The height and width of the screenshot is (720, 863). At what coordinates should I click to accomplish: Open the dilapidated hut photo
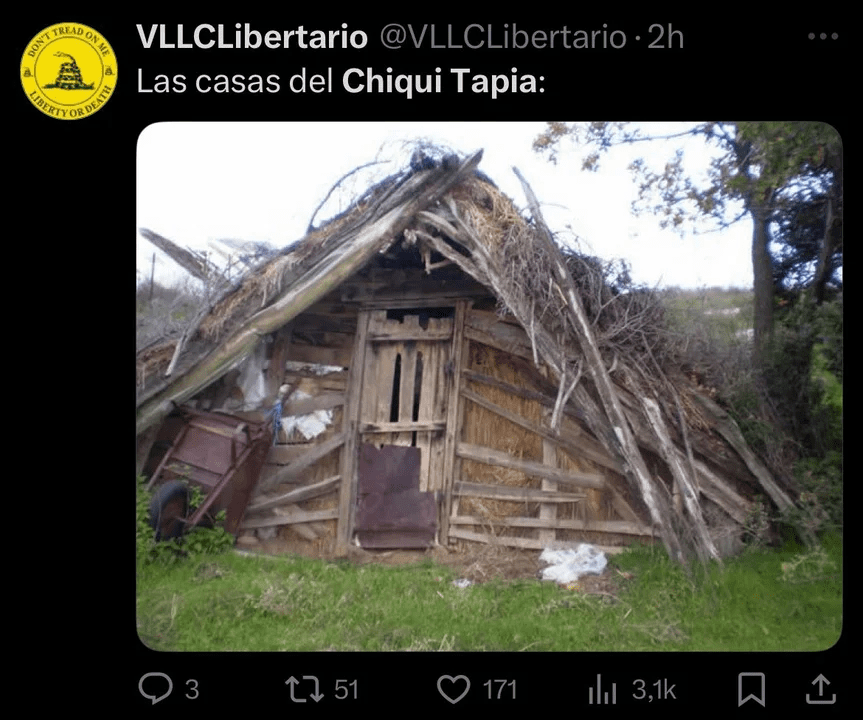[x=489, y=386]
